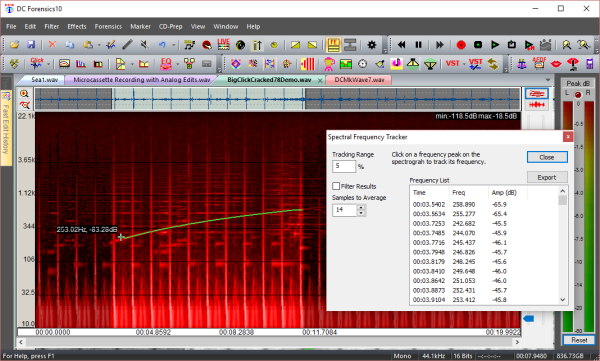600x361 pixels.
Task: Copy selection with the copy icon
Action: (x=70, y=45)
